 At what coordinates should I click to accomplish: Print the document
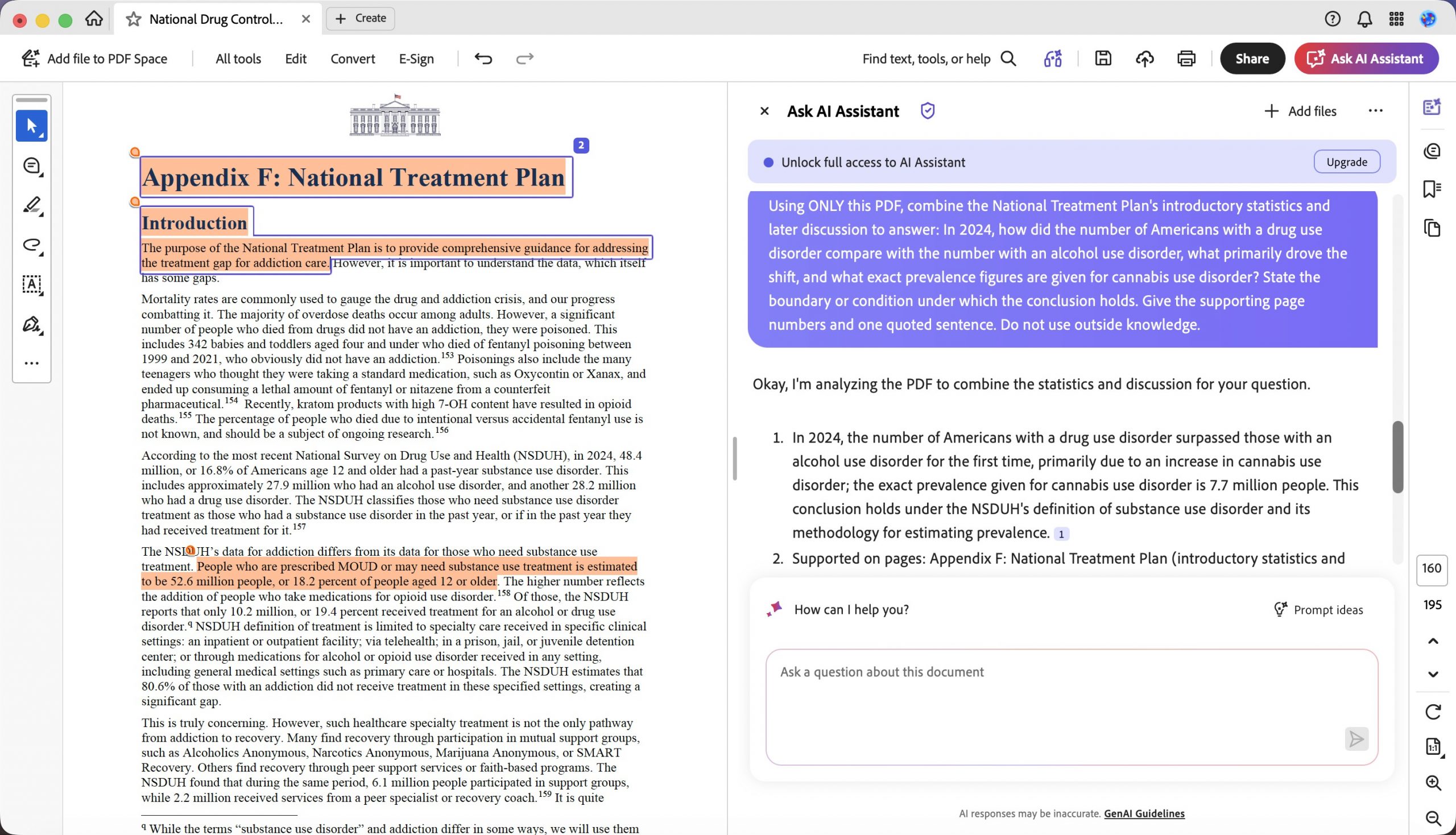1186,59
